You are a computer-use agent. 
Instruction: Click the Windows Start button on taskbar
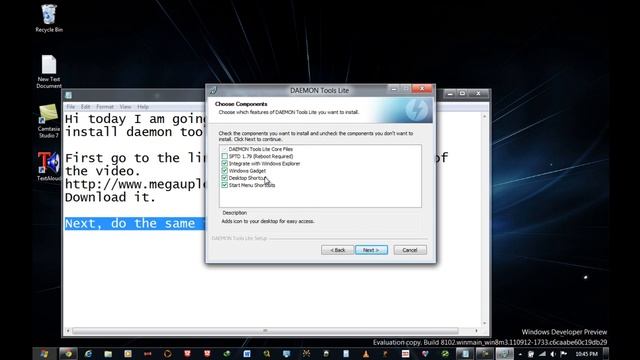pyautogui.click(x=44, y=354)
